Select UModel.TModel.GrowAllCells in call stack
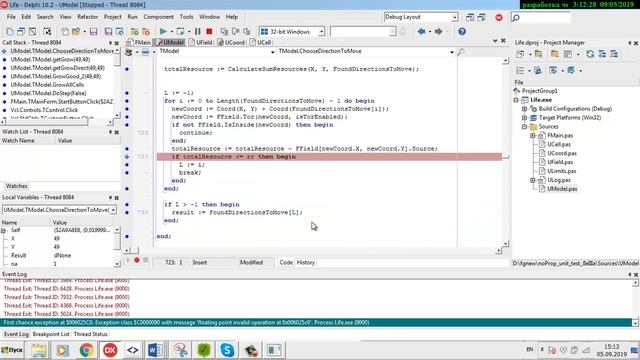 (47, 85)
